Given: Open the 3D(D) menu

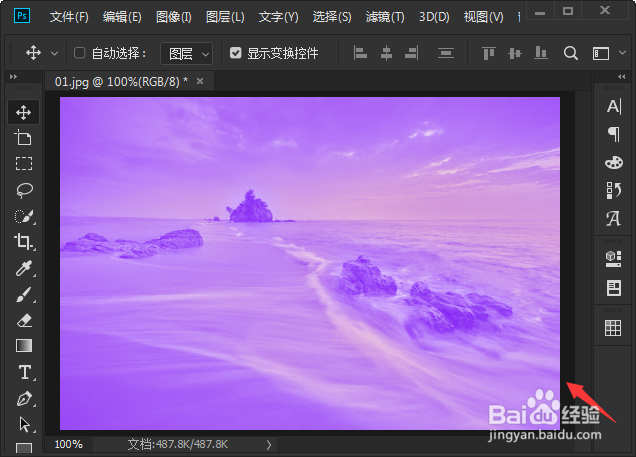Looking at the screenshot, I should pos(434,17).
